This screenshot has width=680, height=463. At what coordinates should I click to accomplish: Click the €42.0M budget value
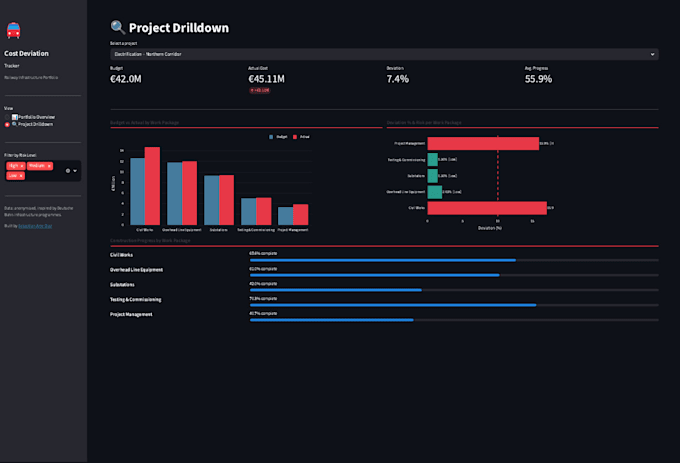pos(126,79)
